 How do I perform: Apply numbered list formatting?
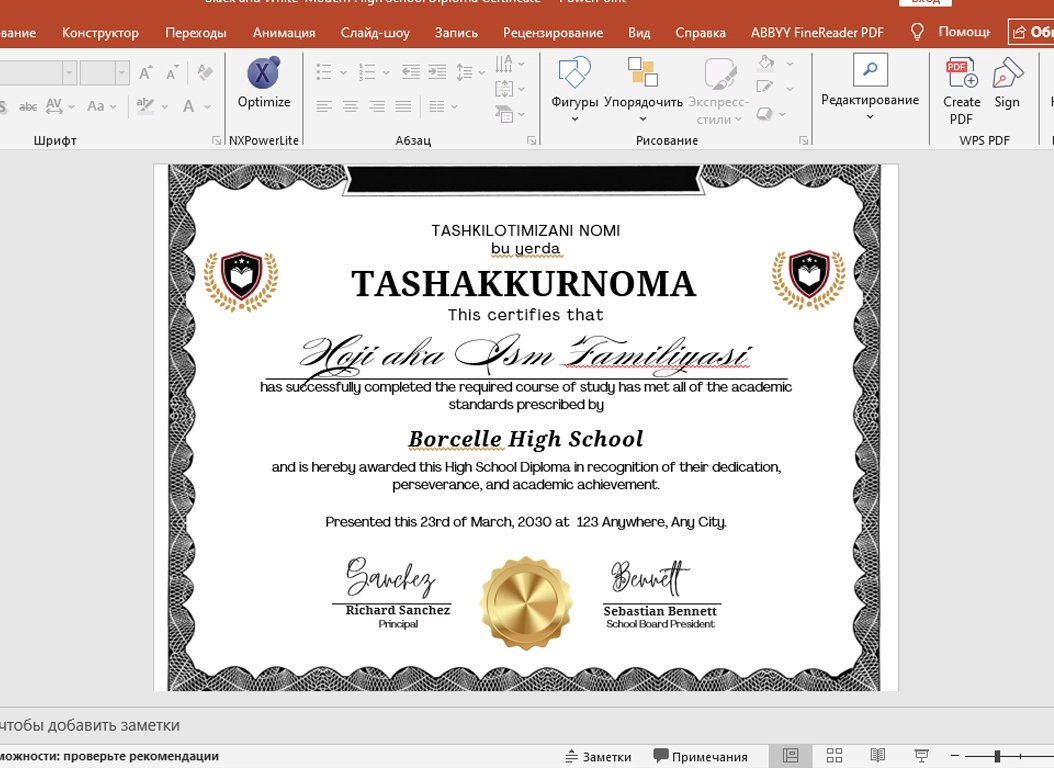pyautogui.click(x=367, y=72)
